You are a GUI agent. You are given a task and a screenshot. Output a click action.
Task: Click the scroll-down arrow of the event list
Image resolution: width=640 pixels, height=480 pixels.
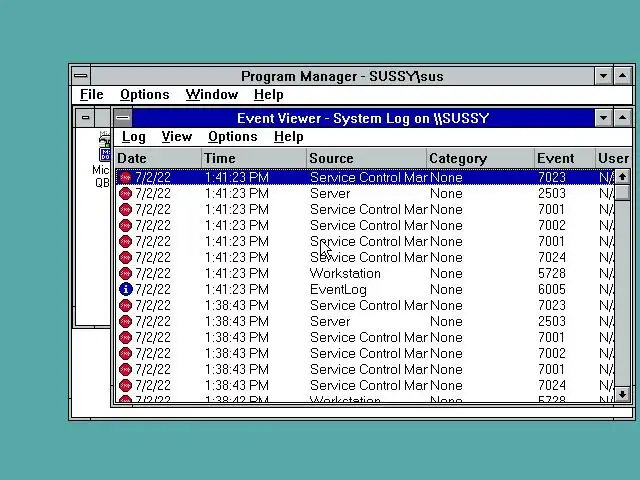[622, 394]
